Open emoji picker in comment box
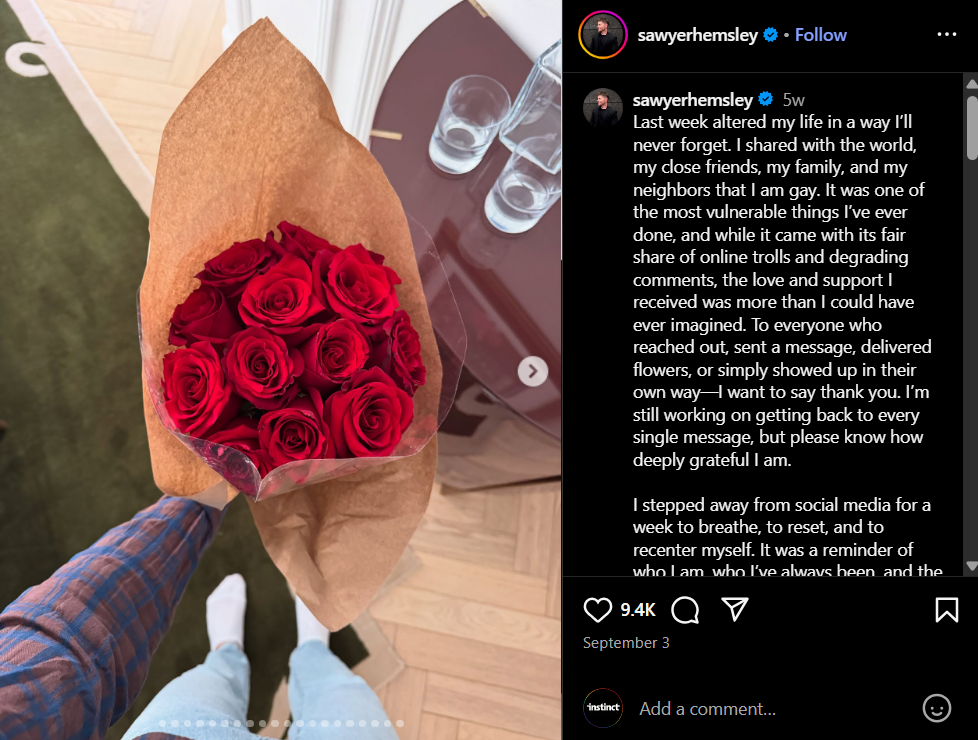This screenshot has height=740, width=978. coord(936,708)
